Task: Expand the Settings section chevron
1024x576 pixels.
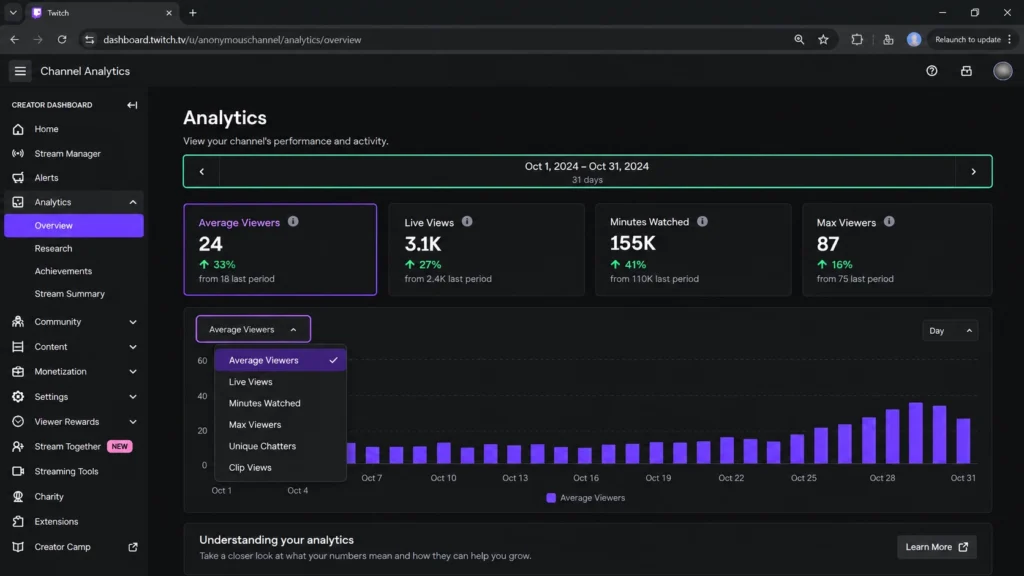Action: [x=133, y=397]
